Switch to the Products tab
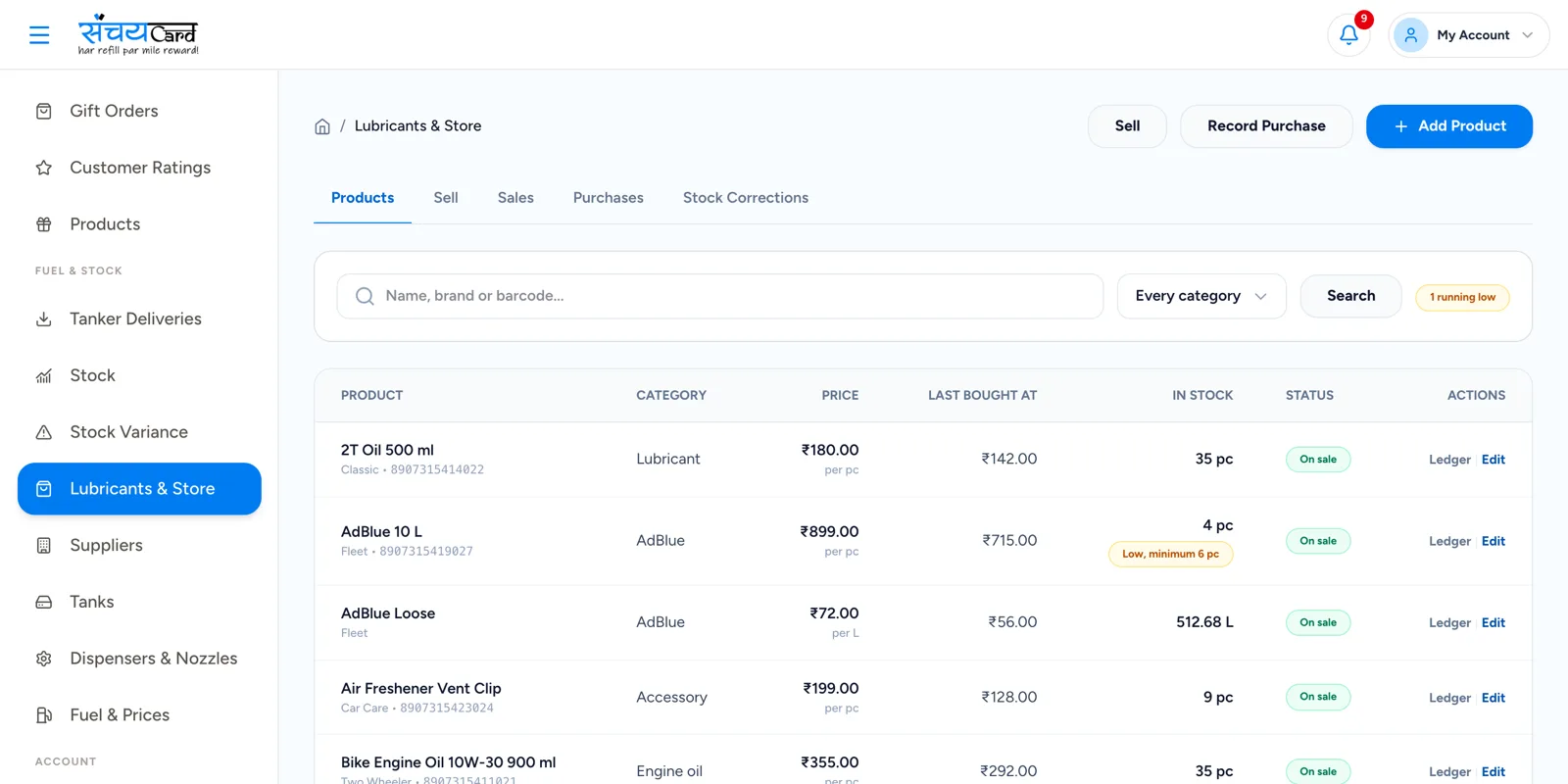Viewport: 1568px width, 784px height. point(363,198)
